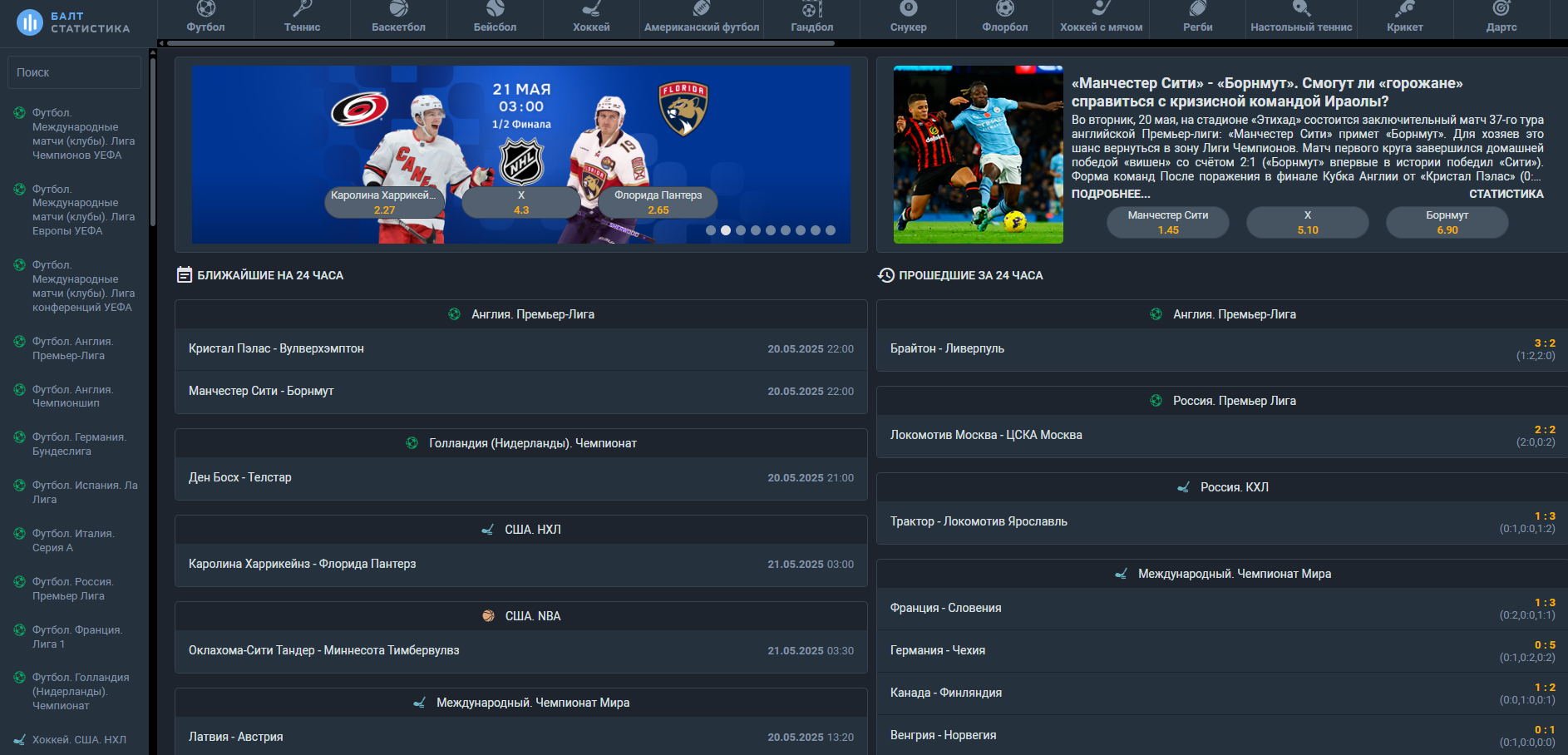
Task: Open «Манчестер Сити» - «Борнмут» article headline
Action: (x=1267, y=92)
